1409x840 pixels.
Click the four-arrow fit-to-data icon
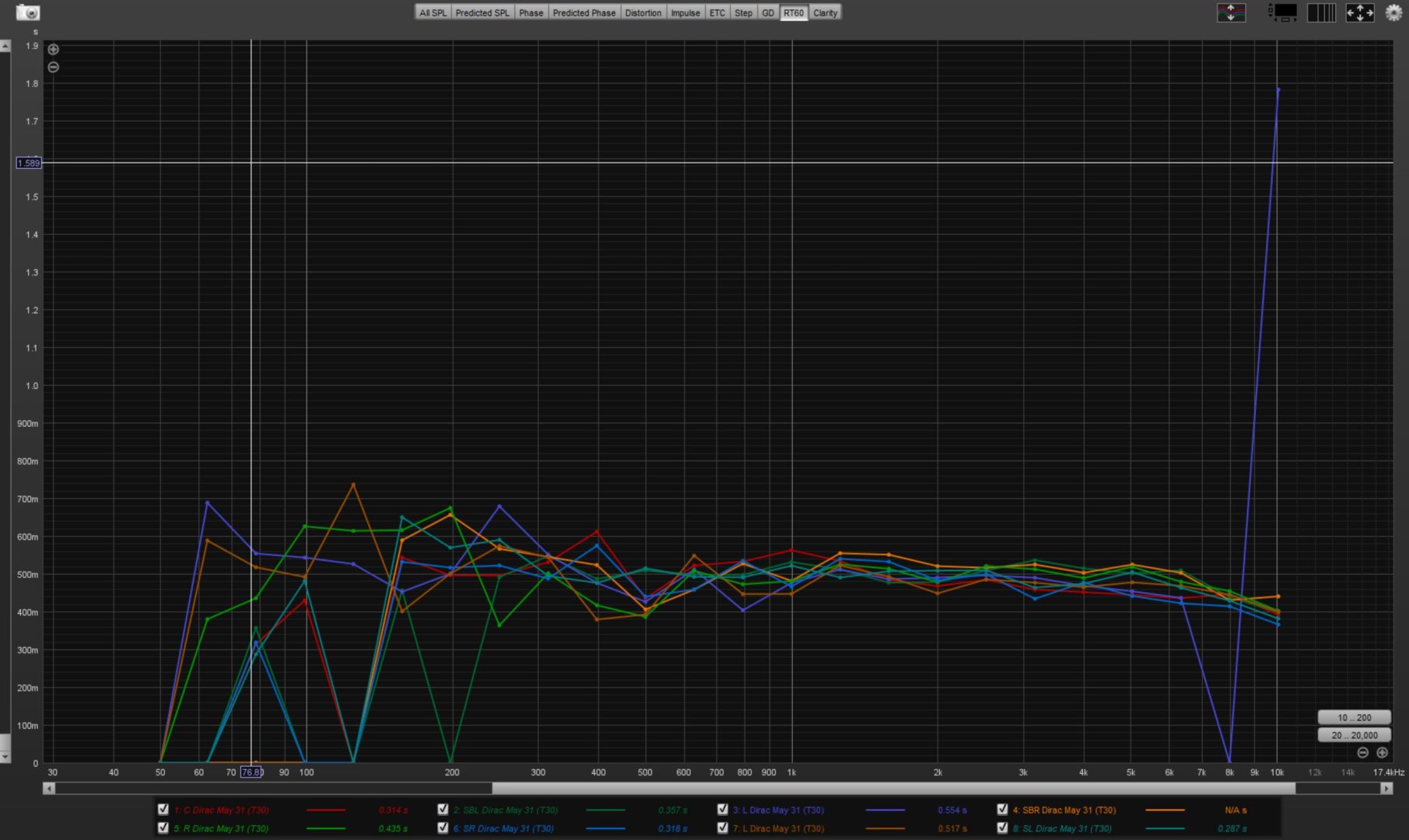[1360, 12]
